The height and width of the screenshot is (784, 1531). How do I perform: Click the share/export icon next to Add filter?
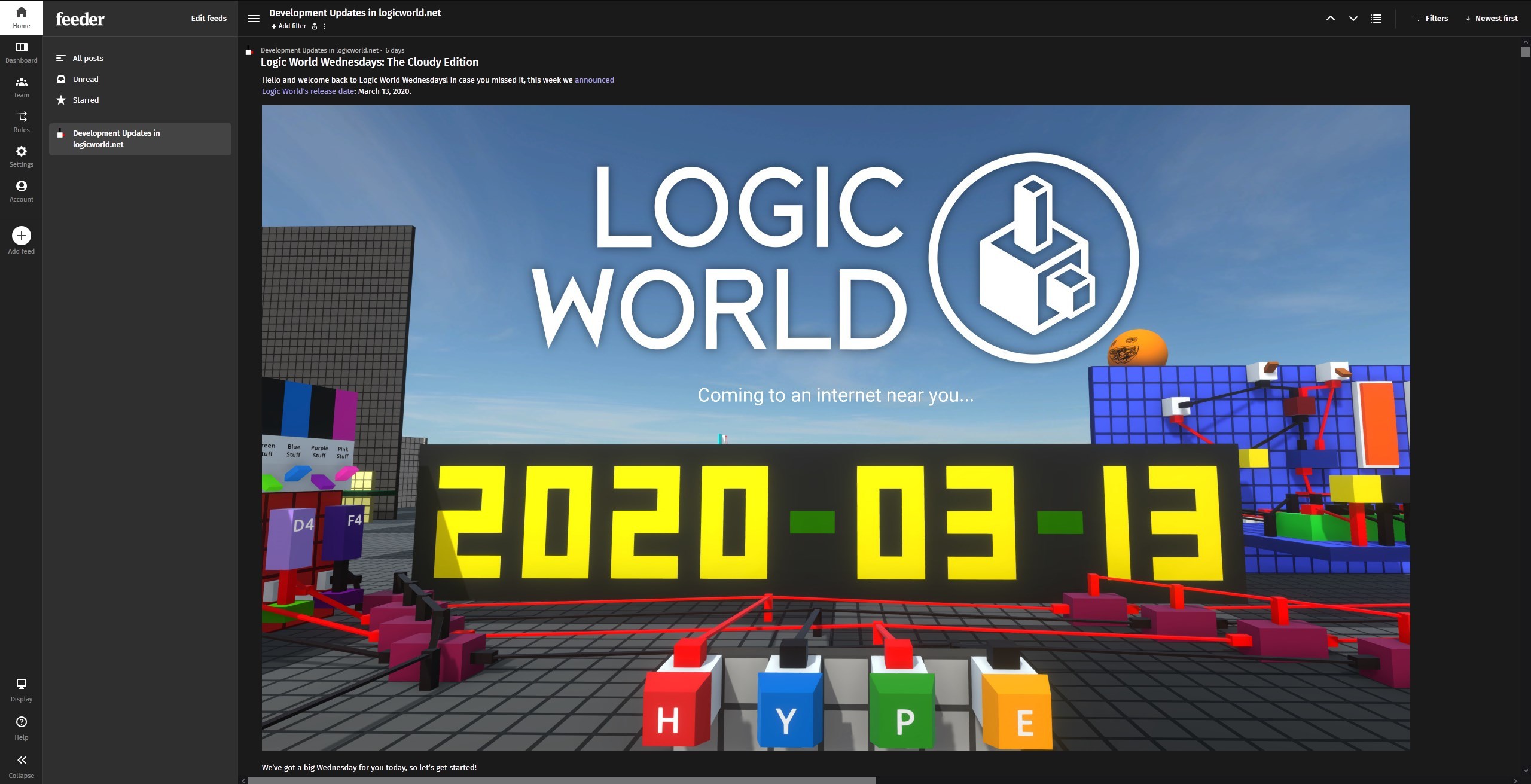[315, 26]
